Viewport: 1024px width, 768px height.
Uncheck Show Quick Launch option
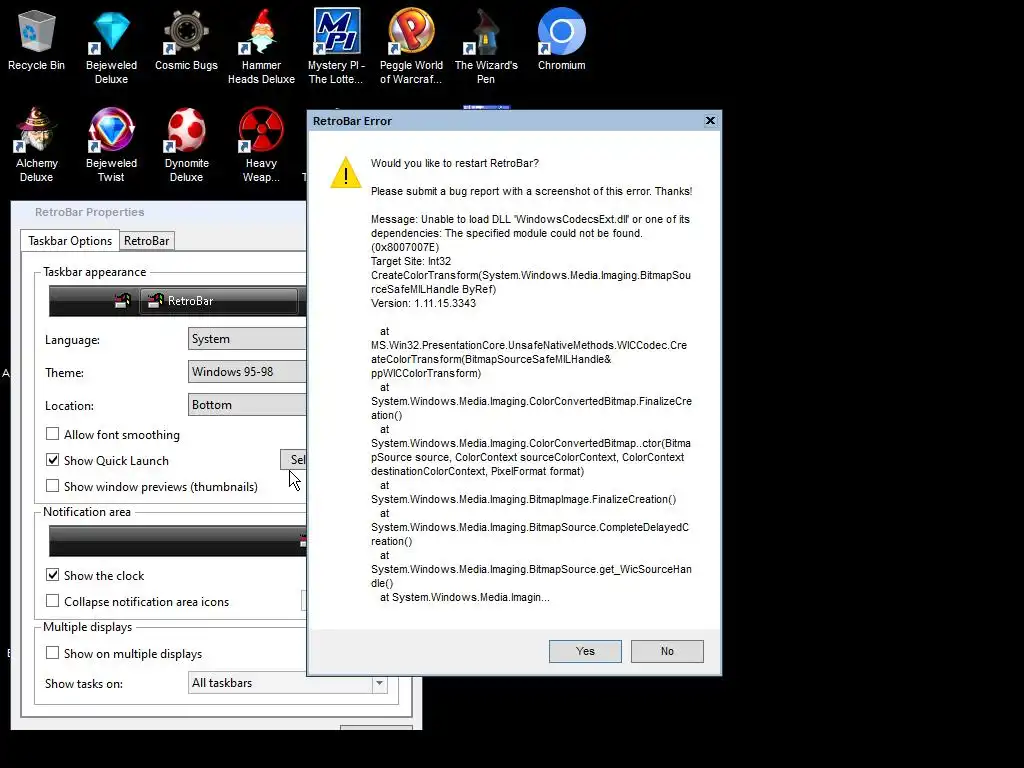[x=52, y=460]
